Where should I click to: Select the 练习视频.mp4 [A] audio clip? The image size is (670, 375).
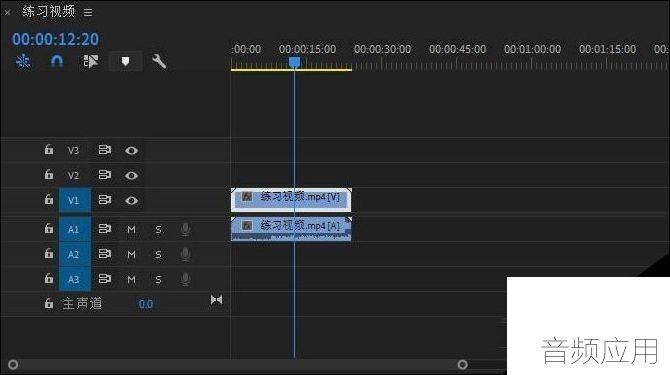click(x=291, y=229)
